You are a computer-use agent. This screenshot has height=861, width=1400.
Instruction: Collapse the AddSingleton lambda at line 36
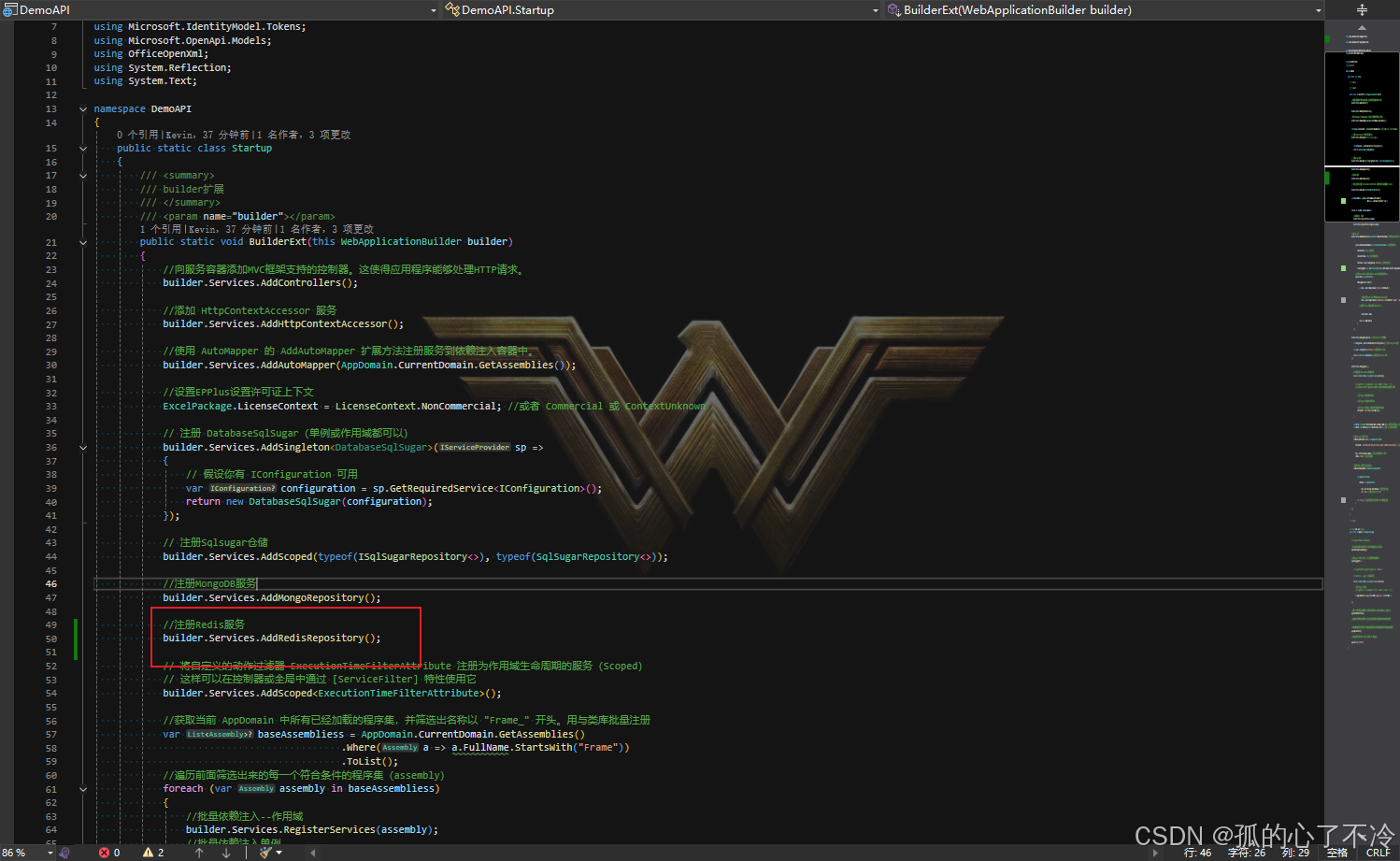coord(83,448)
